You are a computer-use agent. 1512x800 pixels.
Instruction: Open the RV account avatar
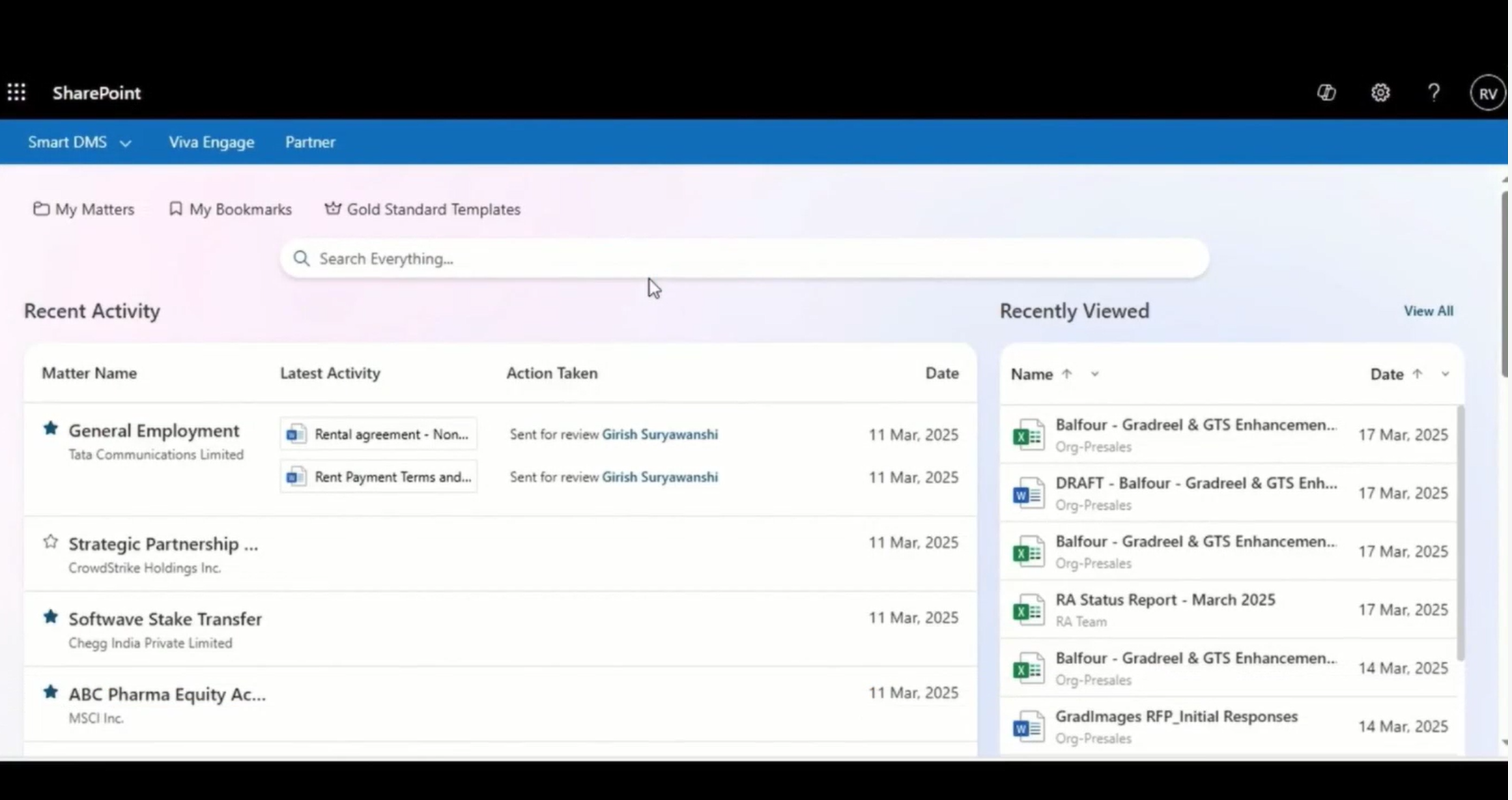(1487, 93)
